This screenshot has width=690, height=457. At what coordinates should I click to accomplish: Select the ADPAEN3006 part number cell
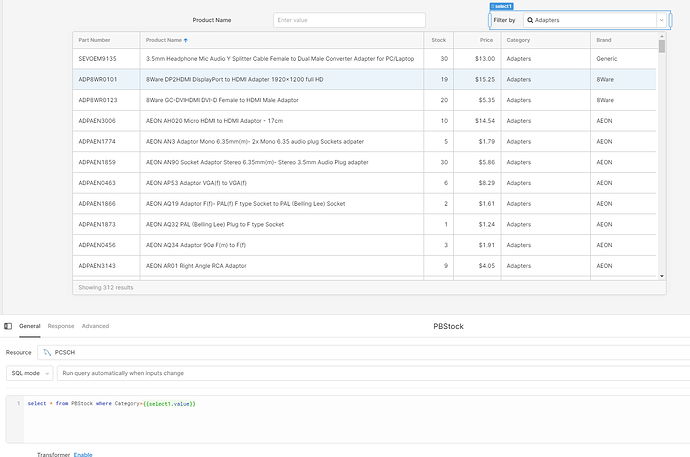(106, 121)
